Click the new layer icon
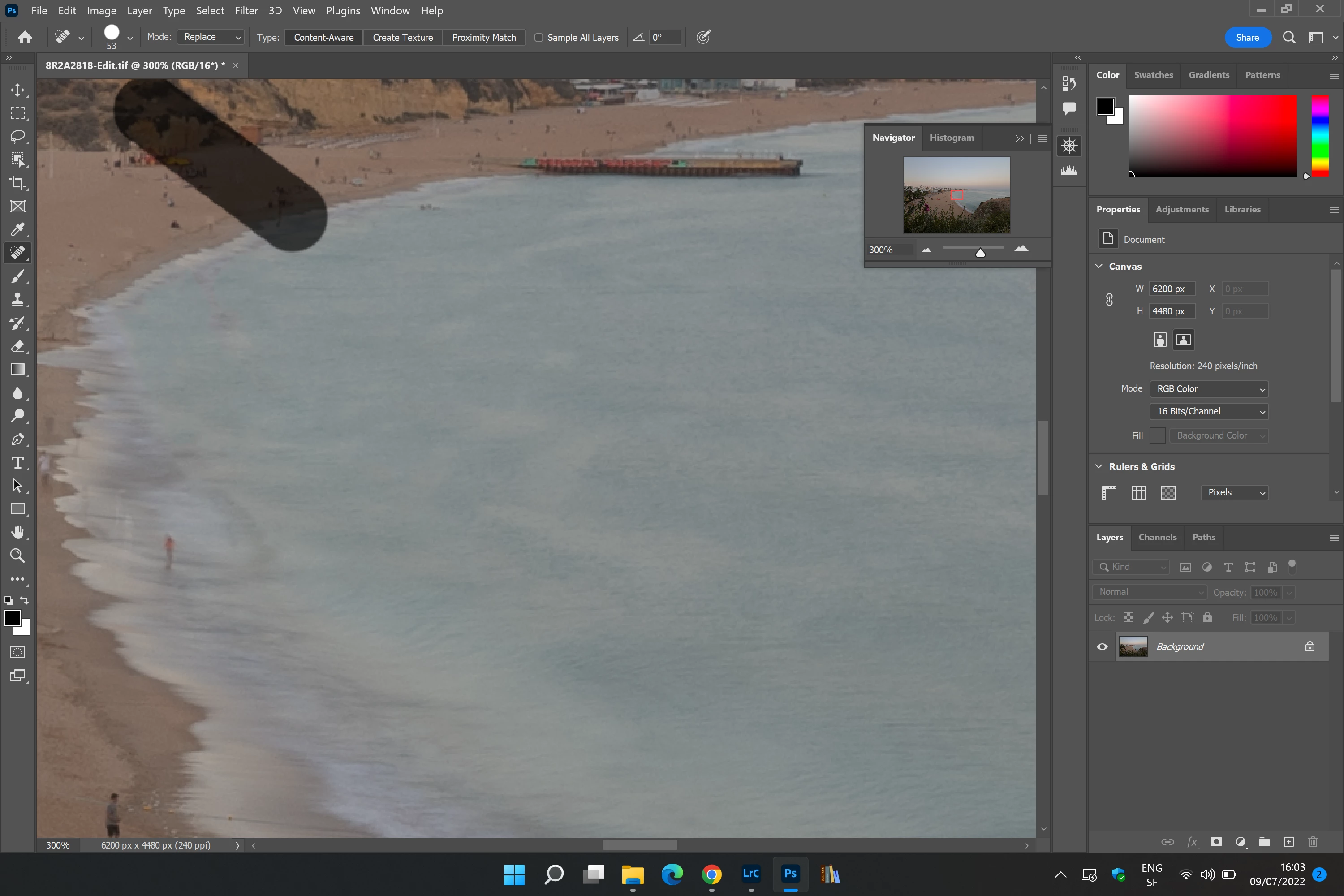Viewport: 1344px width, 896px height. tap(1288, 842)
